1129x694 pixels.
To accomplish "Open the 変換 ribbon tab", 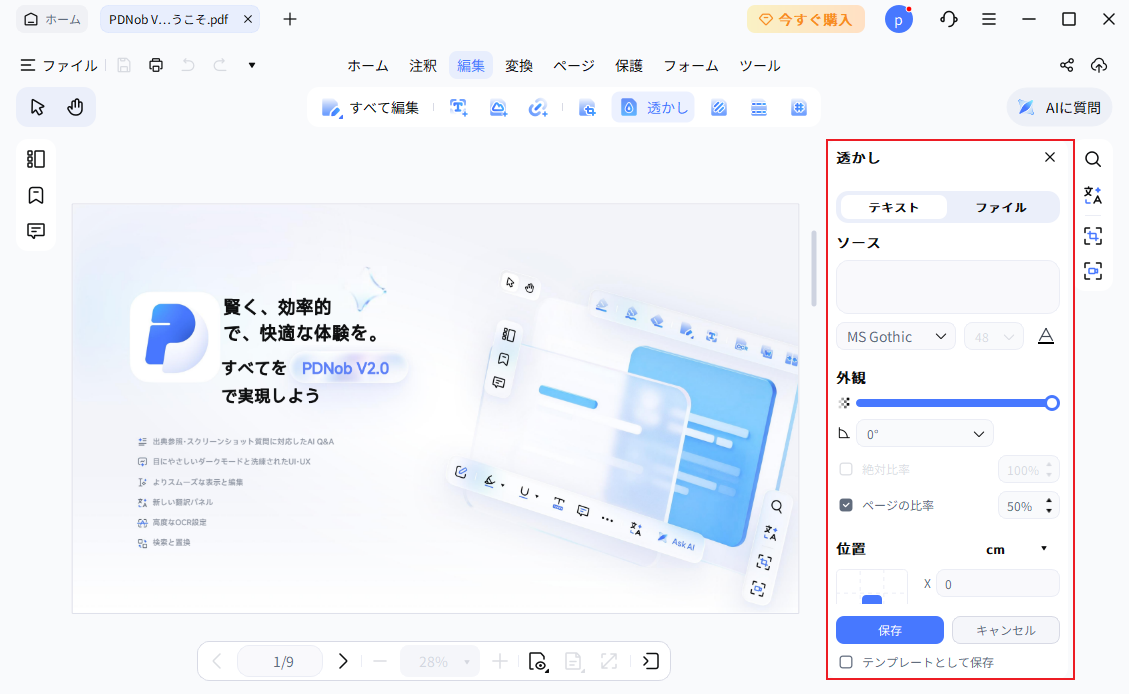I will (519, 65).
